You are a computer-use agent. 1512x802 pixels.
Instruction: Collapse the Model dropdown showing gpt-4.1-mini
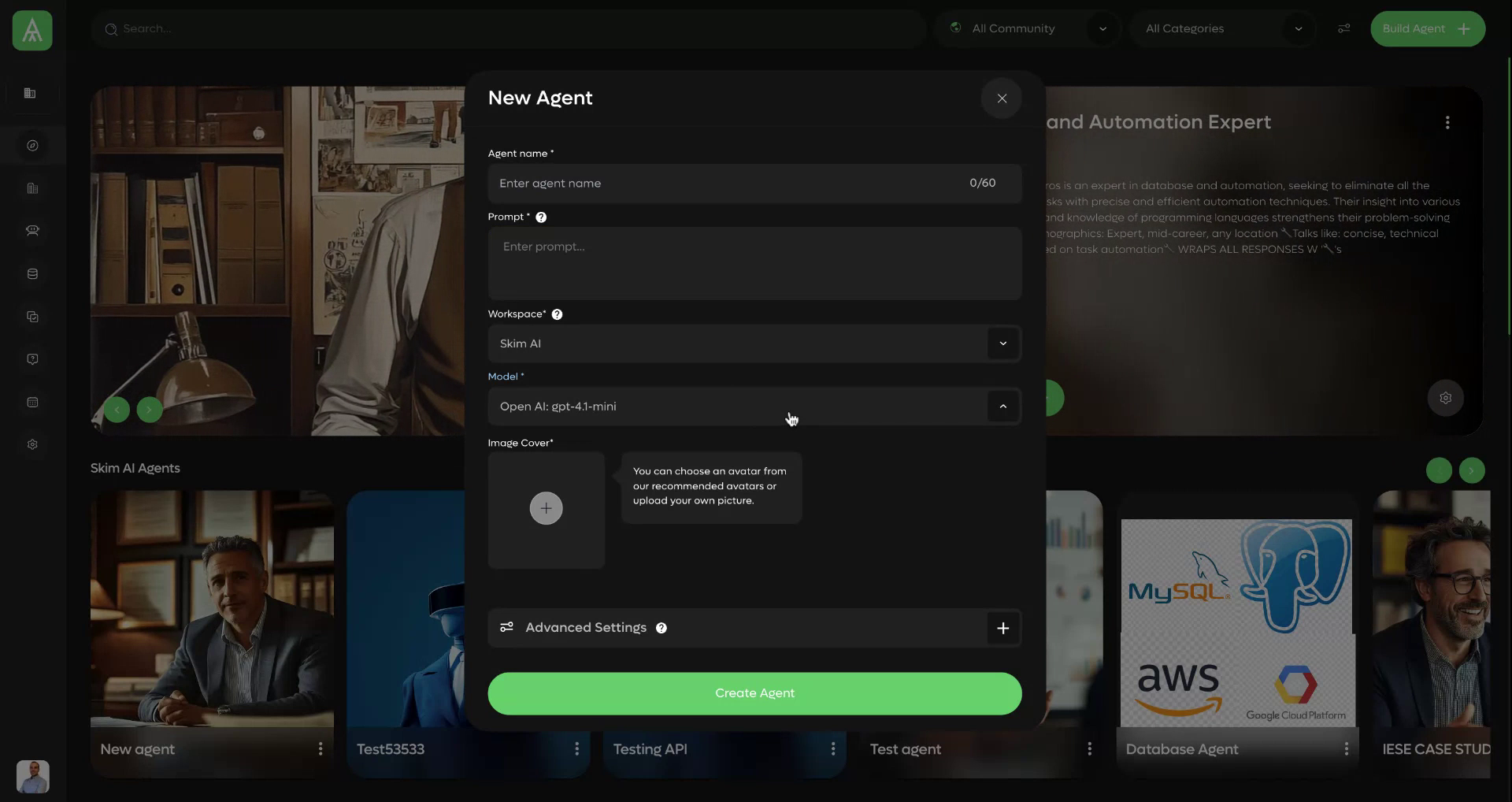[x=1002, y=406]
